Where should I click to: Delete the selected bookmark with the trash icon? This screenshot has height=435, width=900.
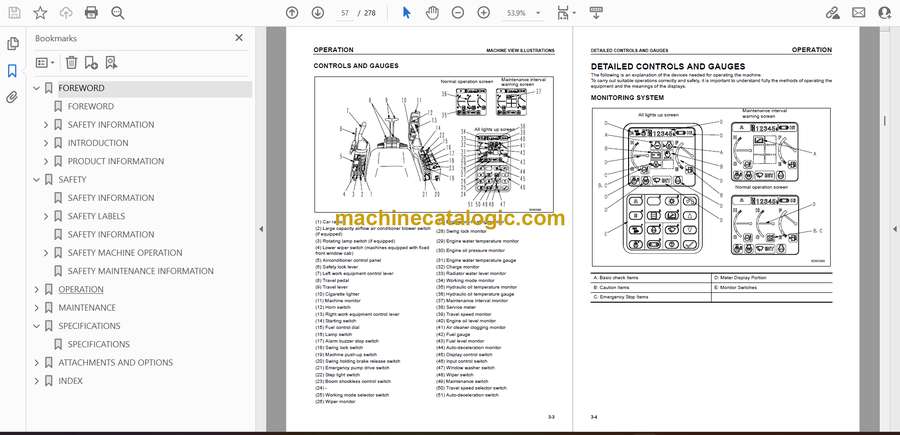tap(71, 63)
